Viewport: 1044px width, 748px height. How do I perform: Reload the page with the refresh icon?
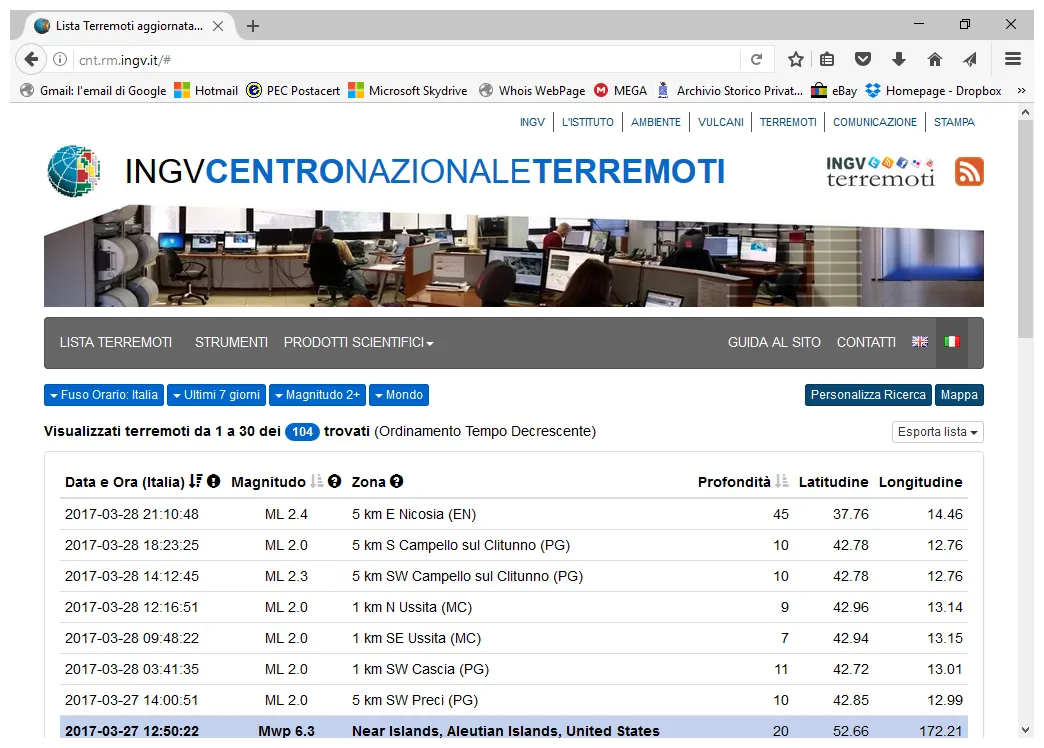758,60
